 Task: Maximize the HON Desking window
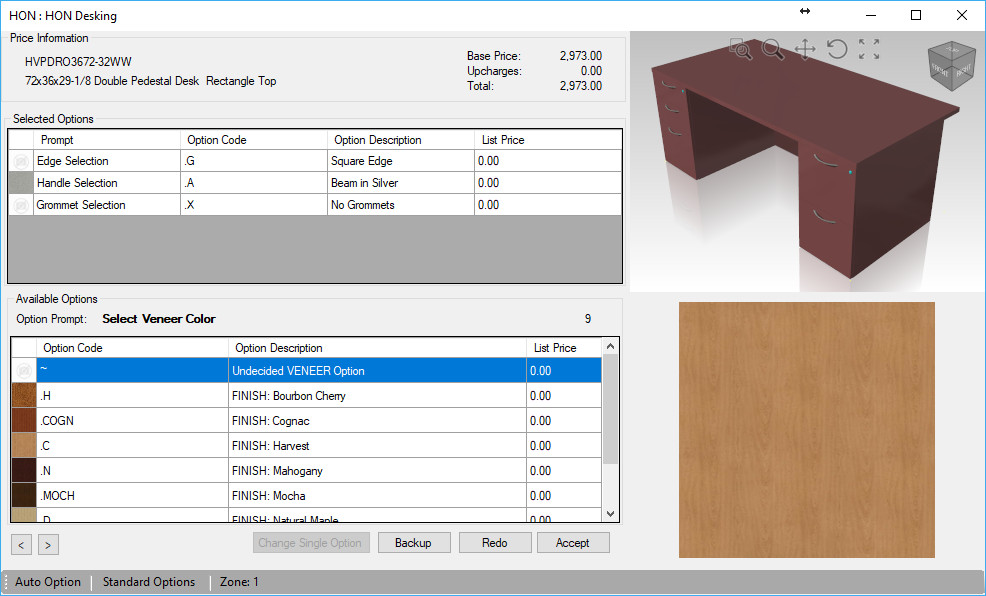pos(916,15)
